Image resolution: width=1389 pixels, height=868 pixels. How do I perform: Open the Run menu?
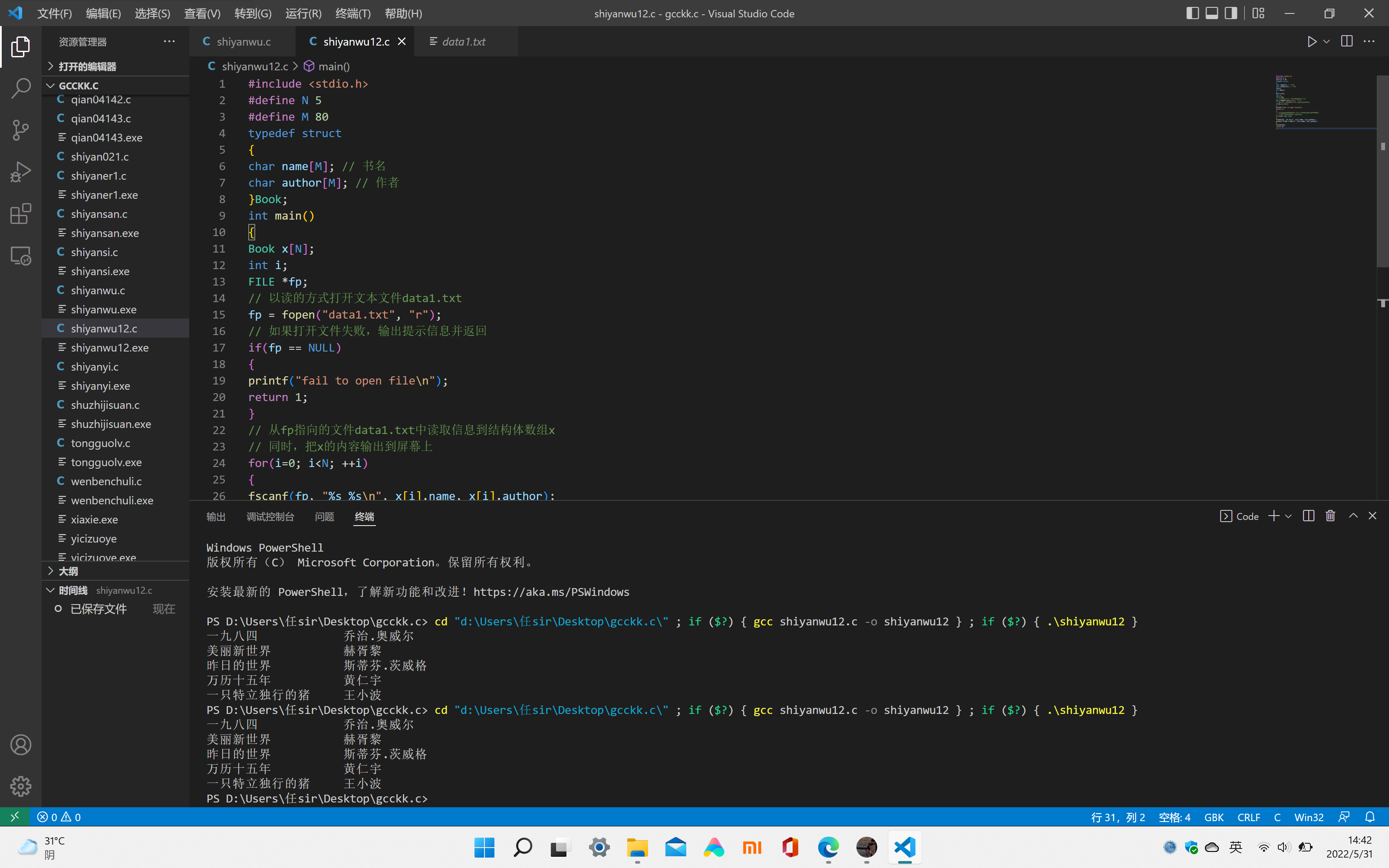click(303, 13)
